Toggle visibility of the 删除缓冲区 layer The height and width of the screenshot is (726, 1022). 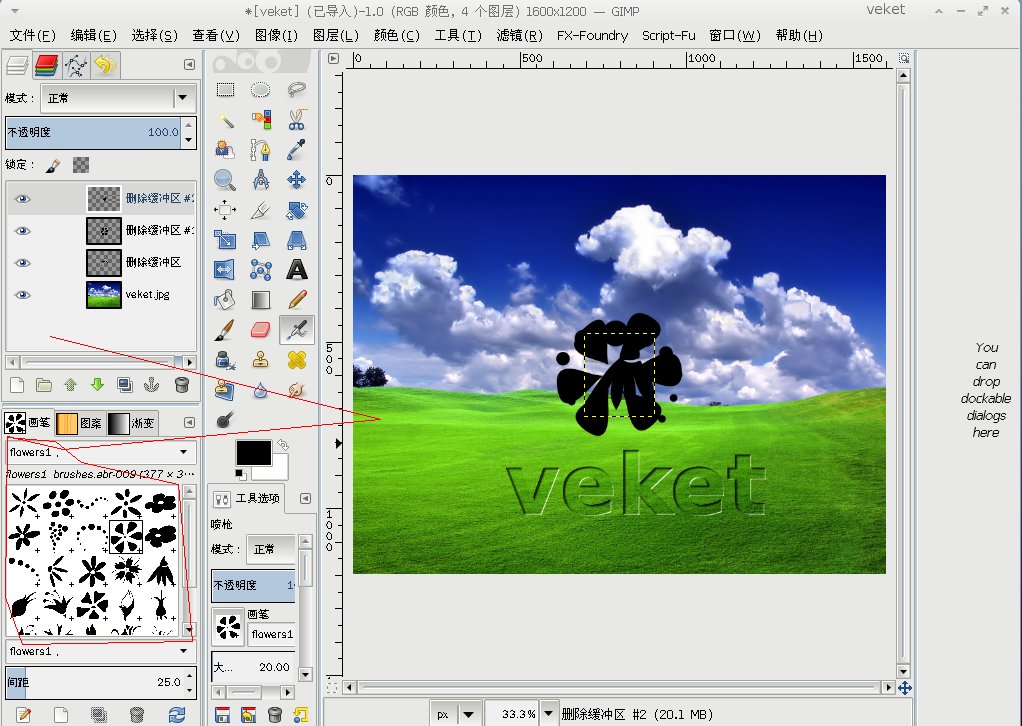point(23,263)
